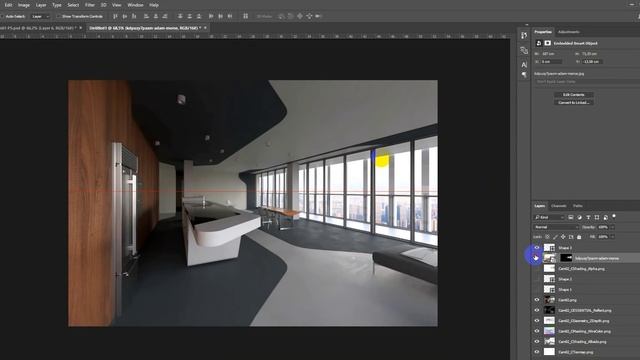Hide the WireColor.png layer
This screenshot has width=640, height=360.
point(537,331)
